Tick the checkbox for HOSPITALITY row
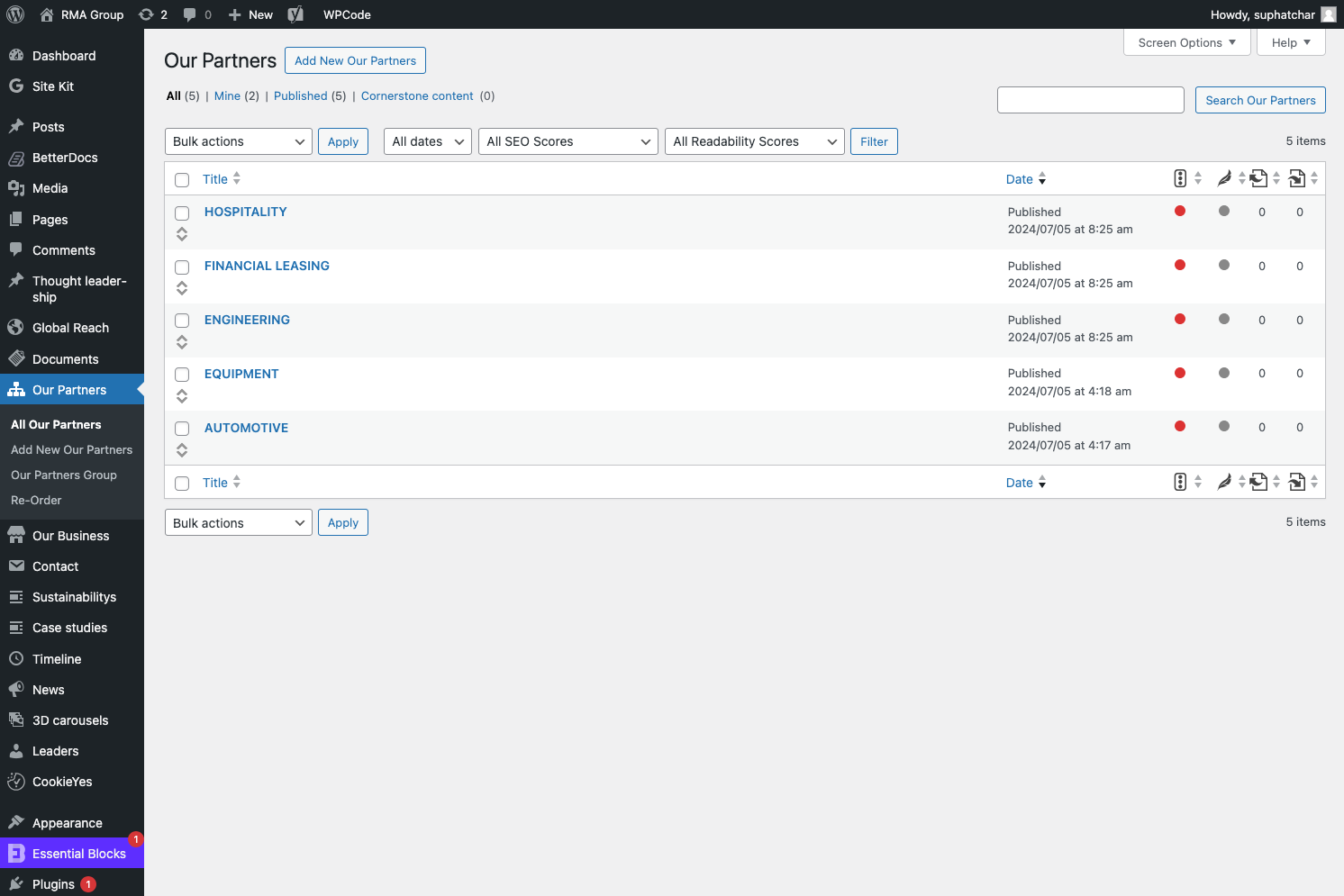The width and height of the screenshot is (1344, 896). click(182, 213)
